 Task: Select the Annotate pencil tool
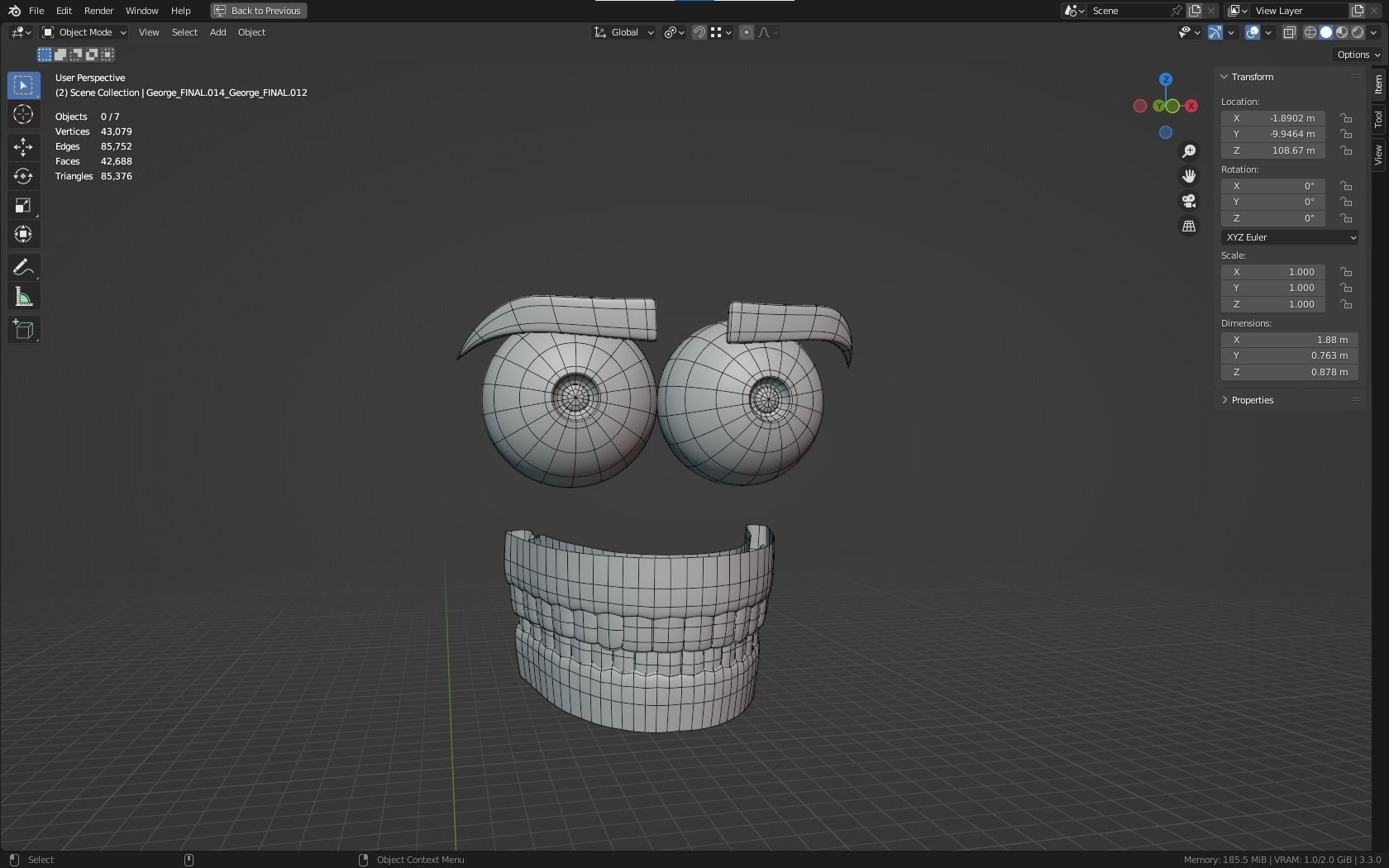pyautogui.click(x=23, y=268)
